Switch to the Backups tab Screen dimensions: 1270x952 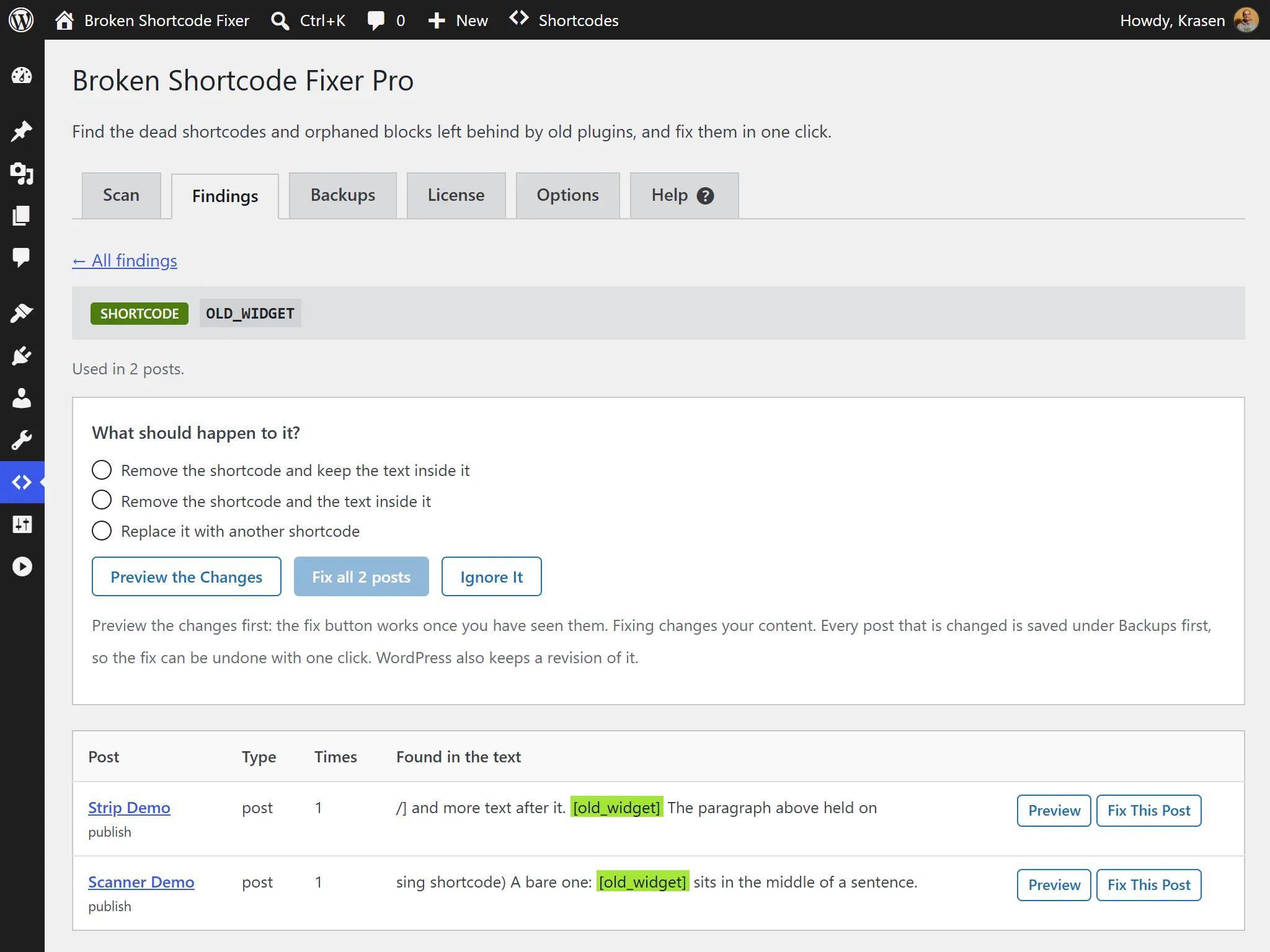343,195
